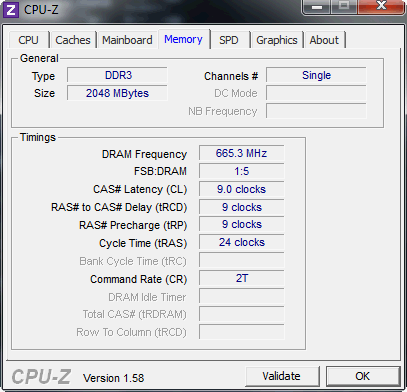Click the Command Rate (CR) label
The image size is (407, 392).
pos(139,279)
